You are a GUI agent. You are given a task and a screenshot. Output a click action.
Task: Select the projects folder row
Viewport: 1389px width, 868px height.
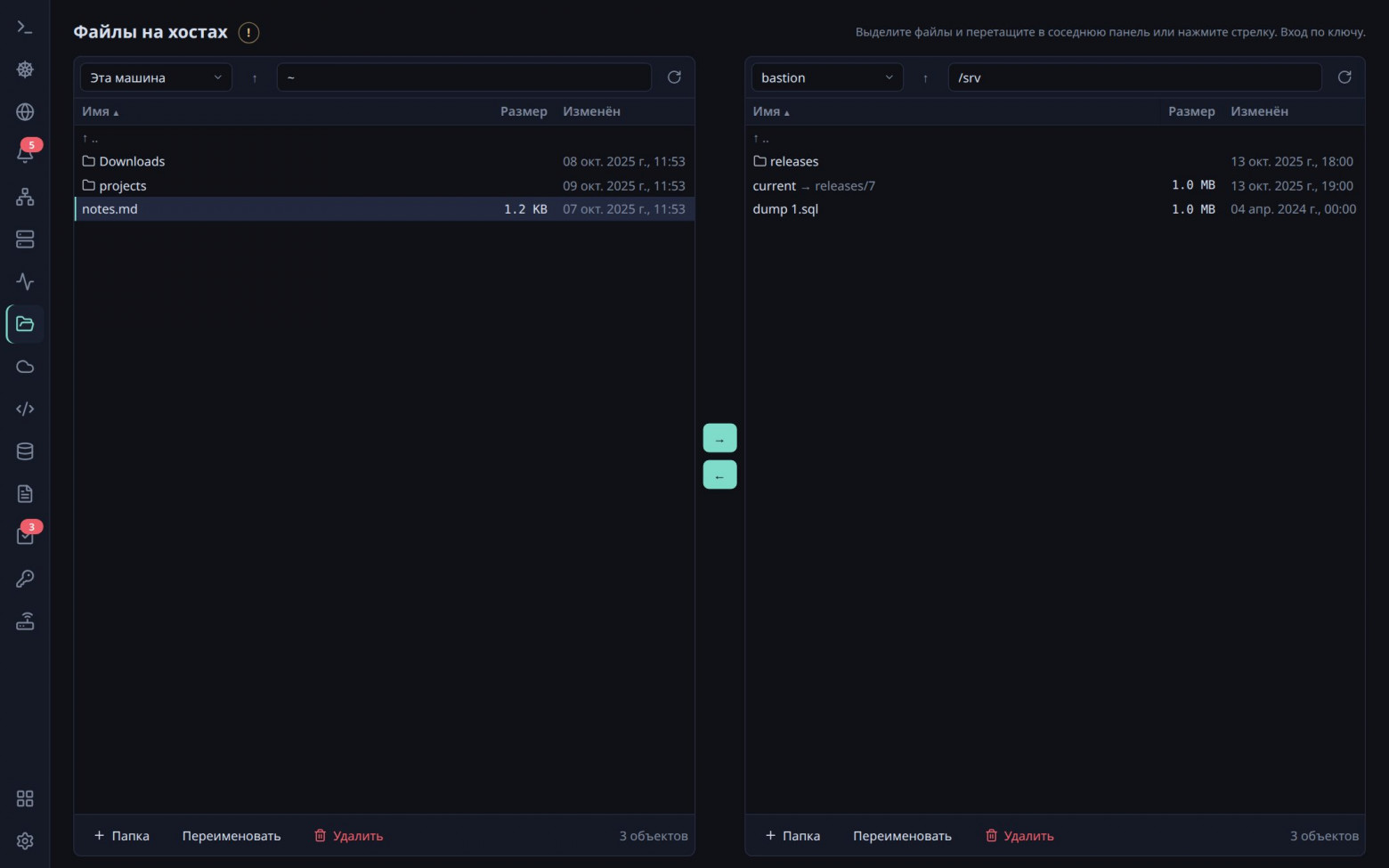(385, 185)
